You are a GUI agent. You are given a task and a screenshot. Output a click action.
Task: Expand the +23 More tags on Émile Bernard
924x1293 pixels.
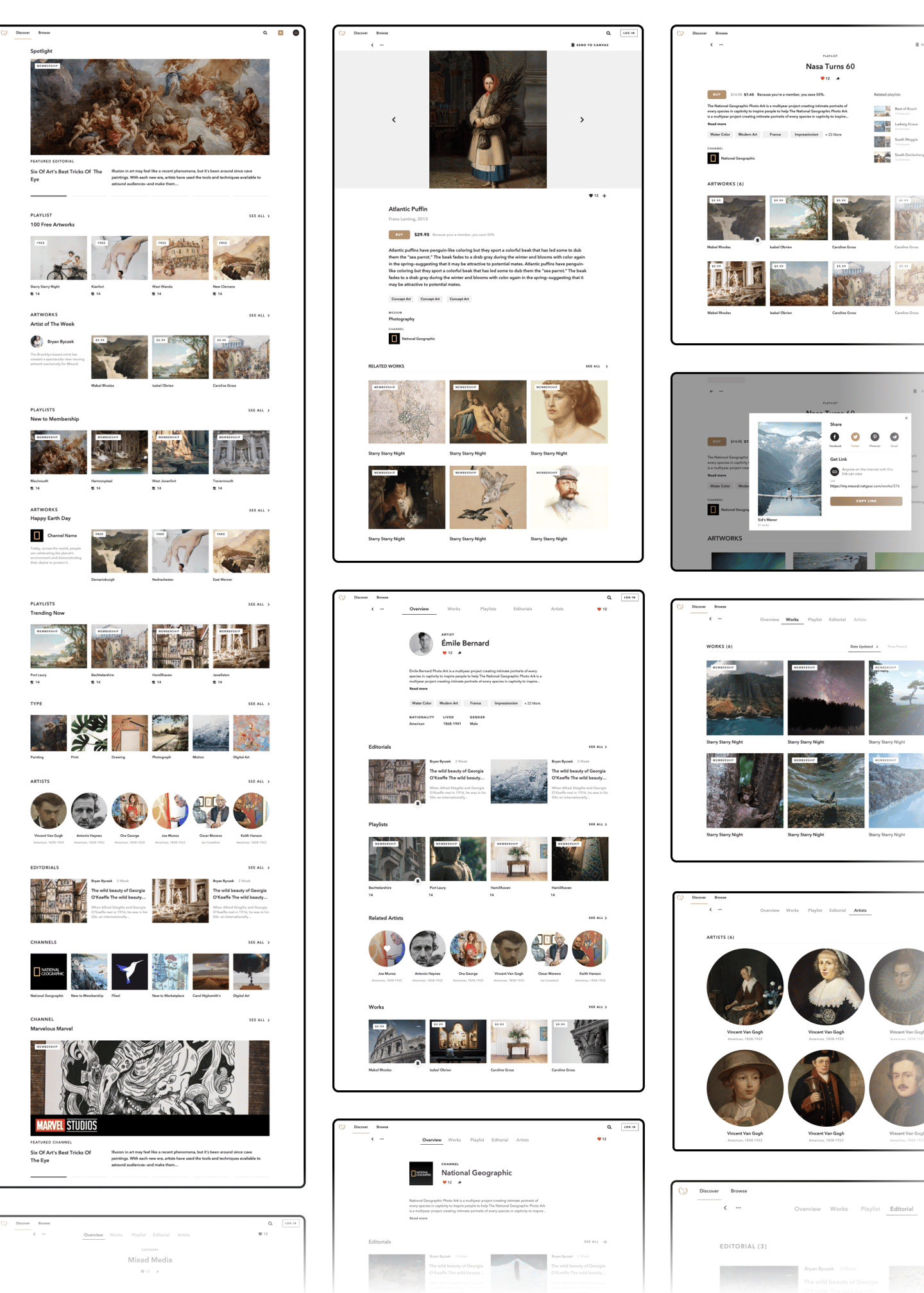tap(533, 703)
